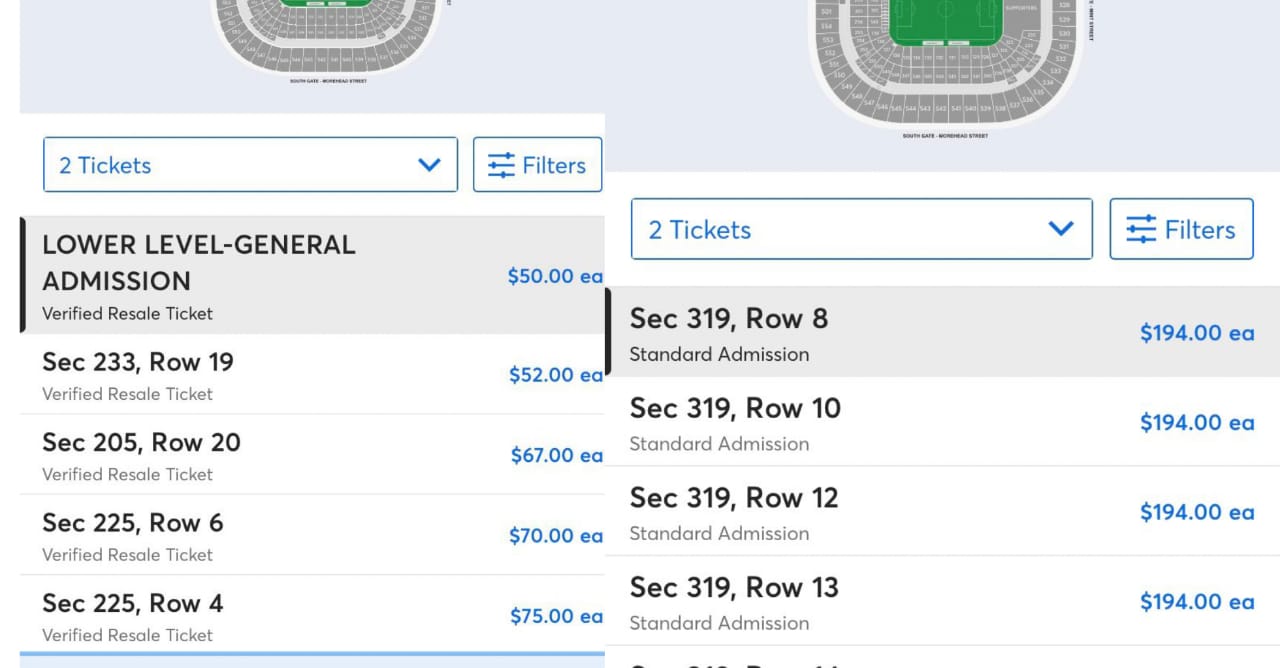Select the Sec 319, Row 8 listing
Screen dimensions: 1280x668
click(x=900, y=333)
